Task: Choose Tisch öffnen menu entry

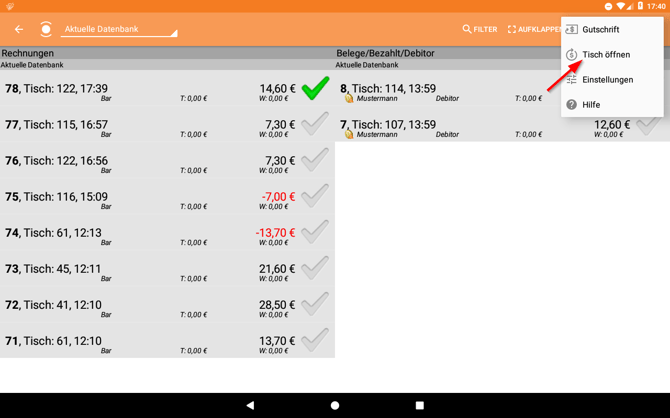Action: [x=606, y=55]
